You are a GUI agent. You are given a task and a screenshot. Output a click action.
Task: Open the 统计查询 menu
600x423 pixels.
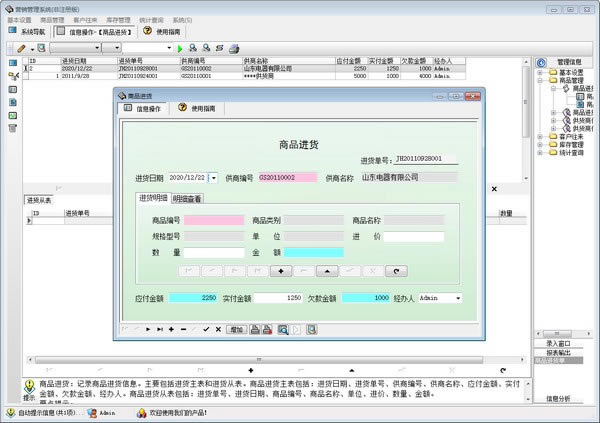tap(151, 19)
